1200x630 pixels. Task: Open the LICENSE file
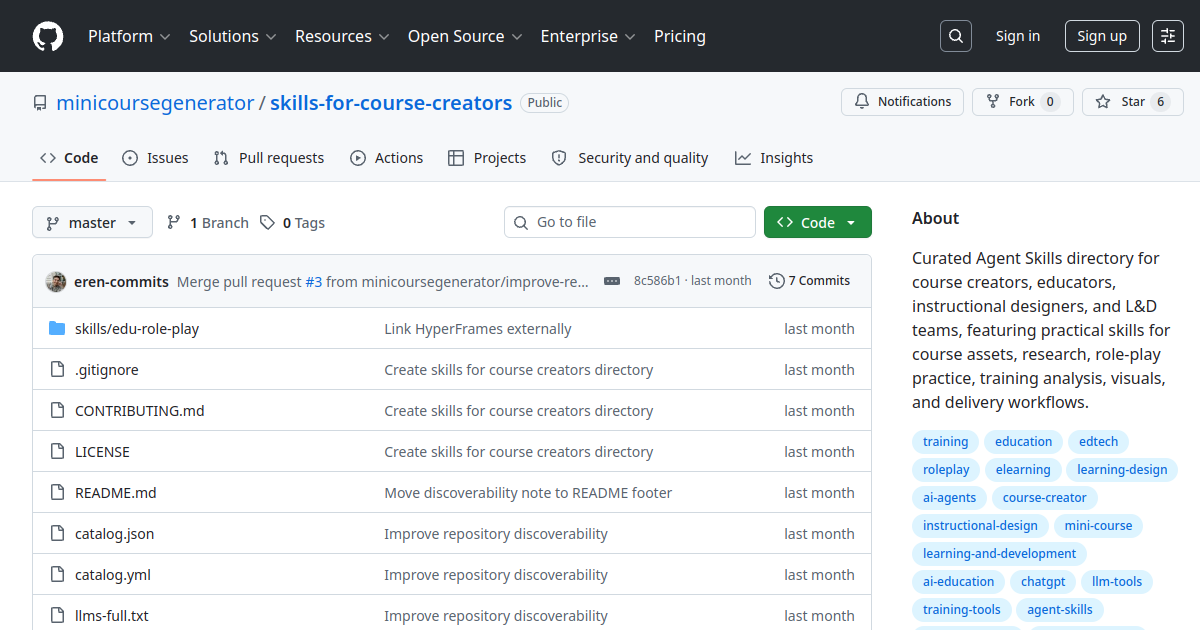[102, 452]
